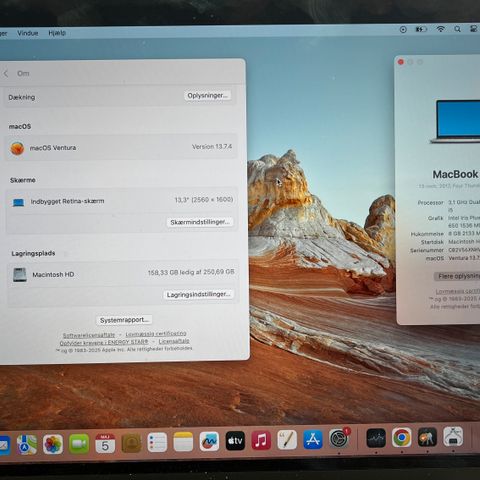Open the Softwarelicensaftale link
Image resolution: width=480 pixels, height=480 pixels.
pos(89,335)
